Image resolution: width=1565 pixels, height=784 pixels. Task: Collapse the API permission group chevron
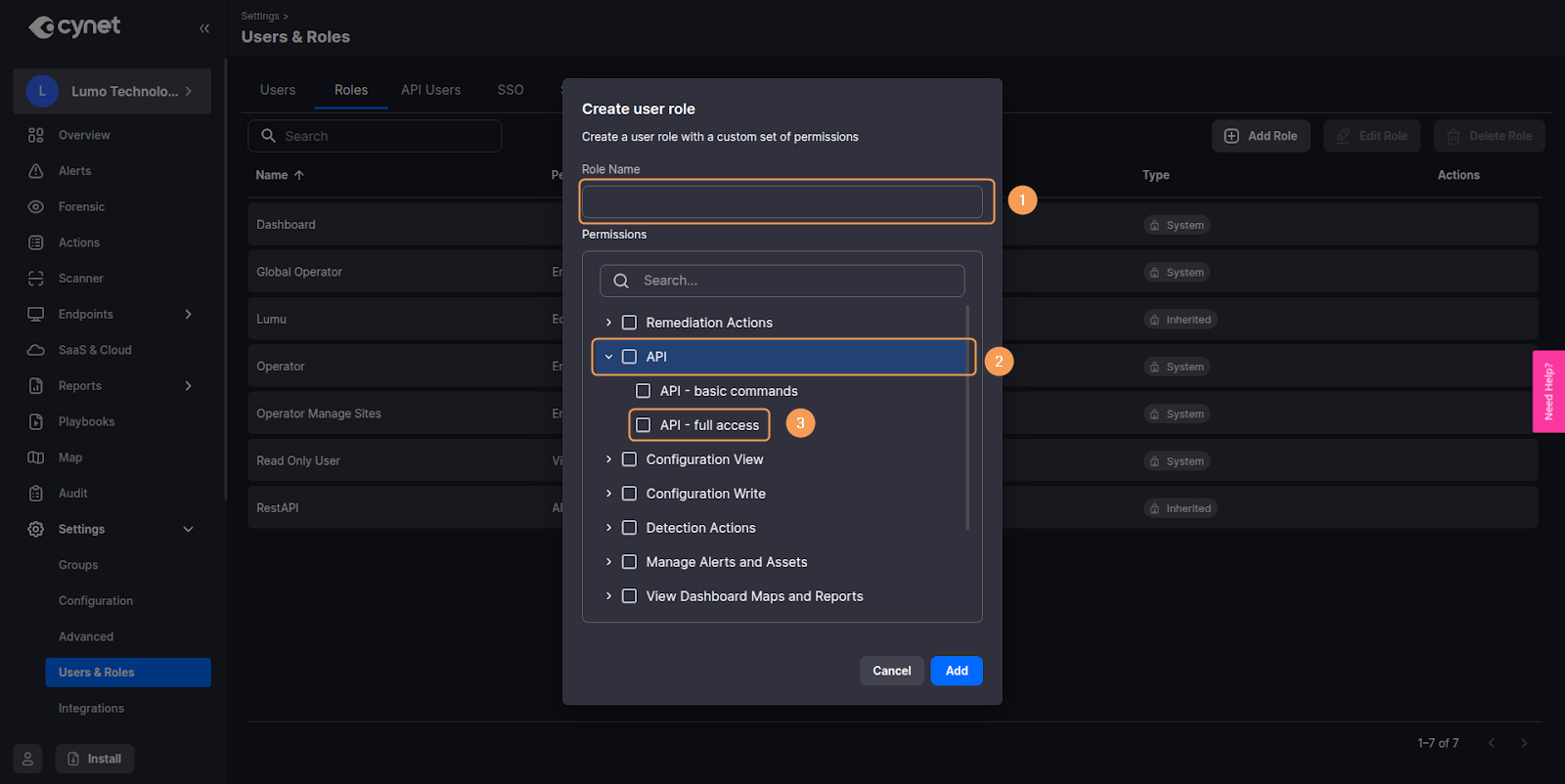(608, 357)
